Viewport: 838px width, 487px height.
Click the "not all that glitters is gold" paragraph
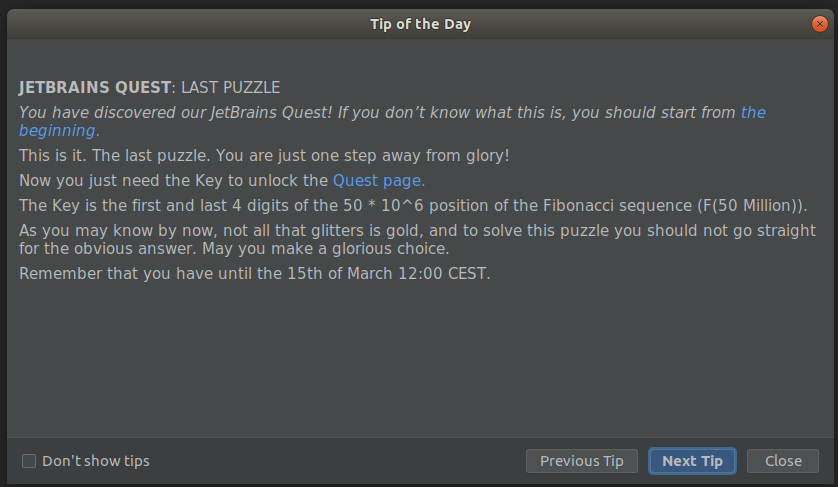pos(417,239)
